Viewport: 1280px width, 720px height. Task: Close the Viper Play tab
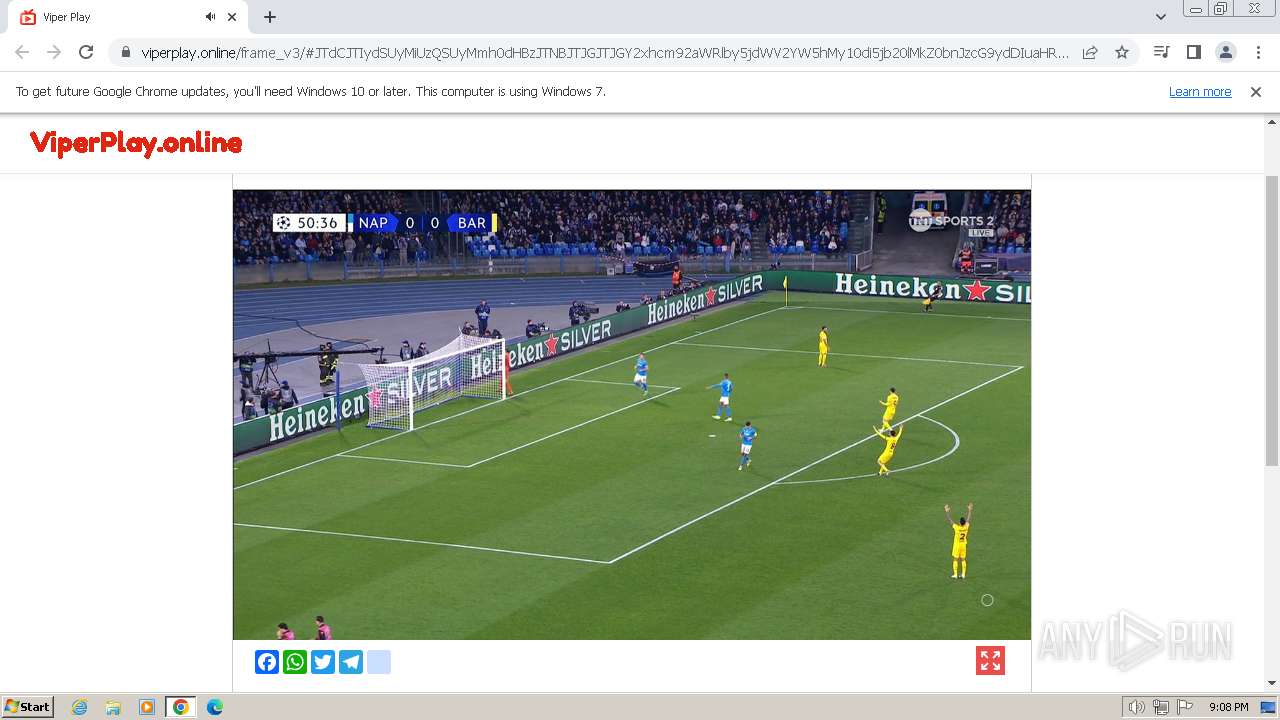[232, 17]
